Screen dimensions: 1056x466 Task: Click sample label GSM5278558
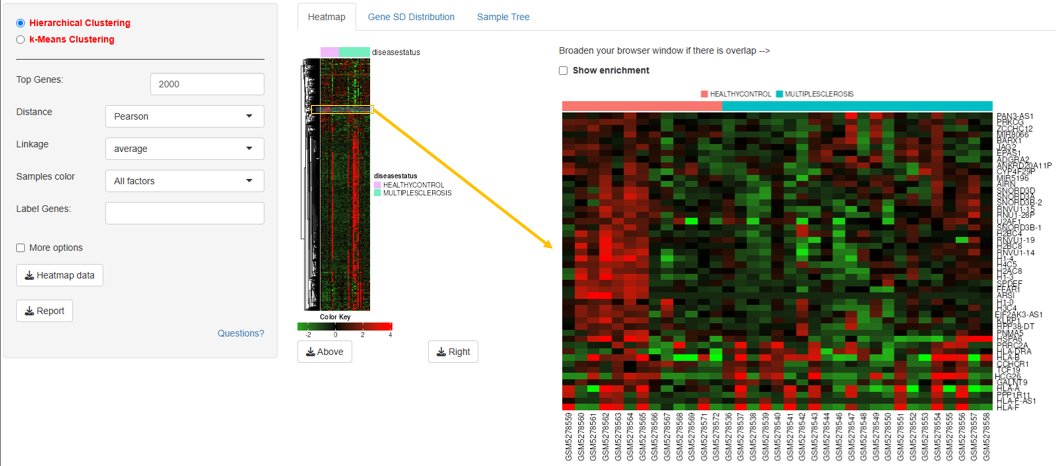coord(987,437)
